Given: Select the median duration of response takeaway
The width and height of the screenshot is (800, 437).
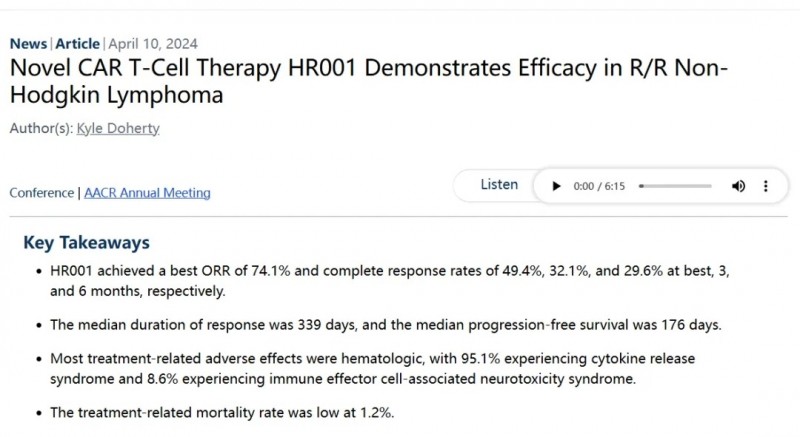Looking at the screenshot, I should [x=386, y=325].
